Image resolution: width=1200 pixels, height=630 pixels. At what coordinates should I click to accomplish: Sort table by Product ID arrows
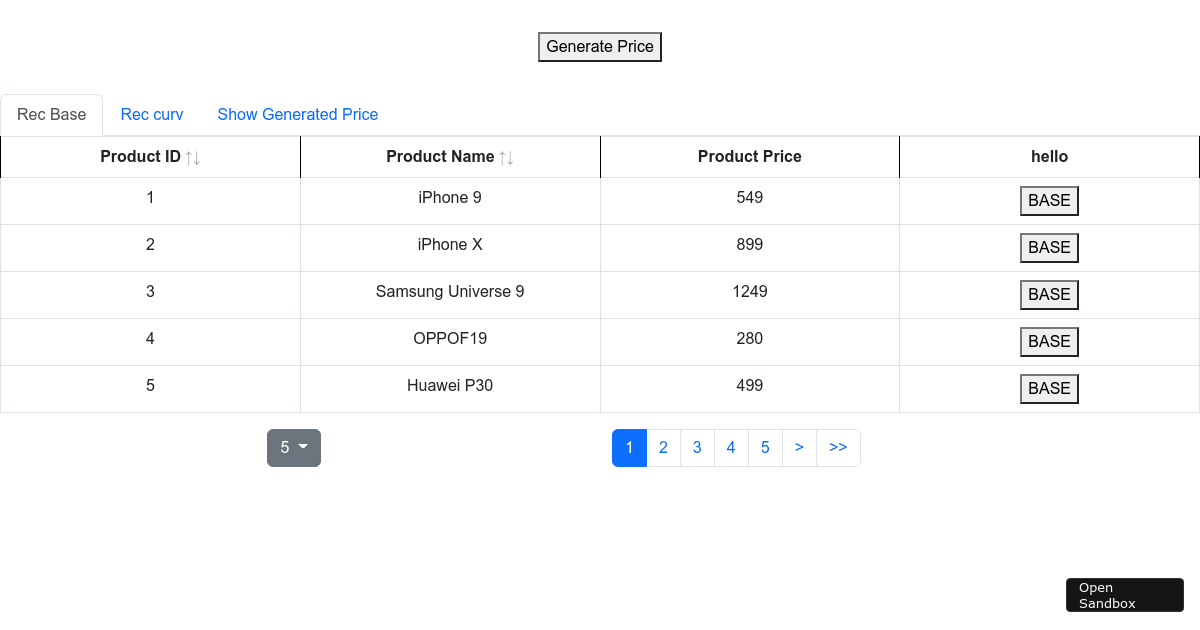(193, 158)
